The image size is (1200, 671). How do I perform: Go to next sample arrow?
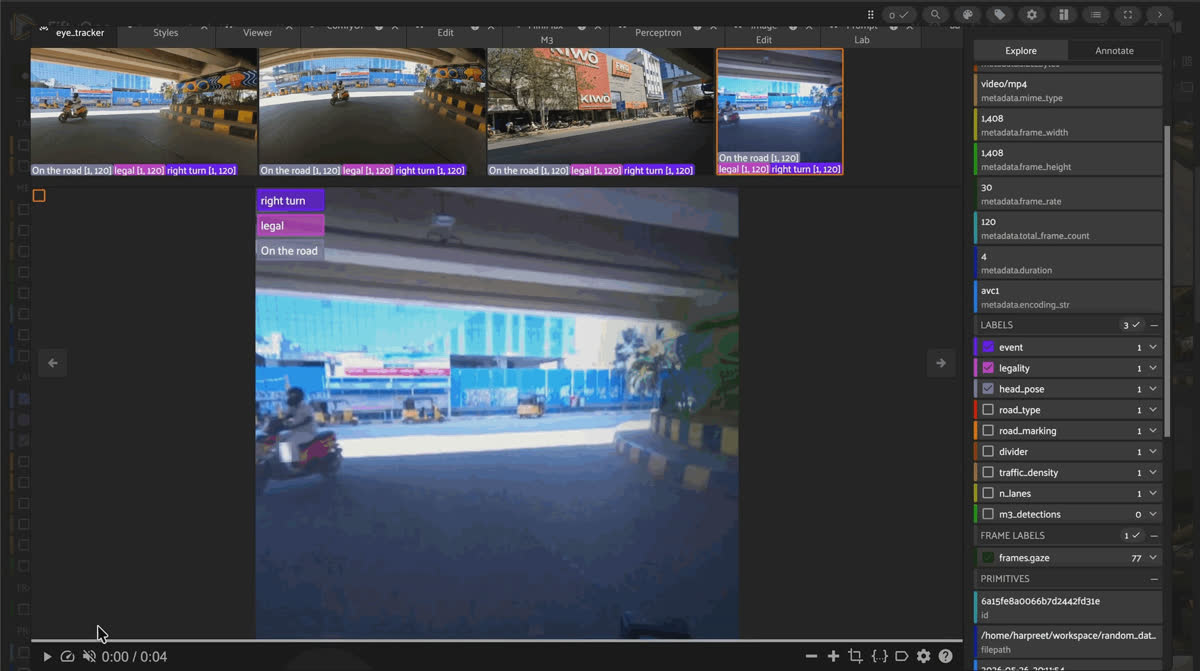click(940, 363)
